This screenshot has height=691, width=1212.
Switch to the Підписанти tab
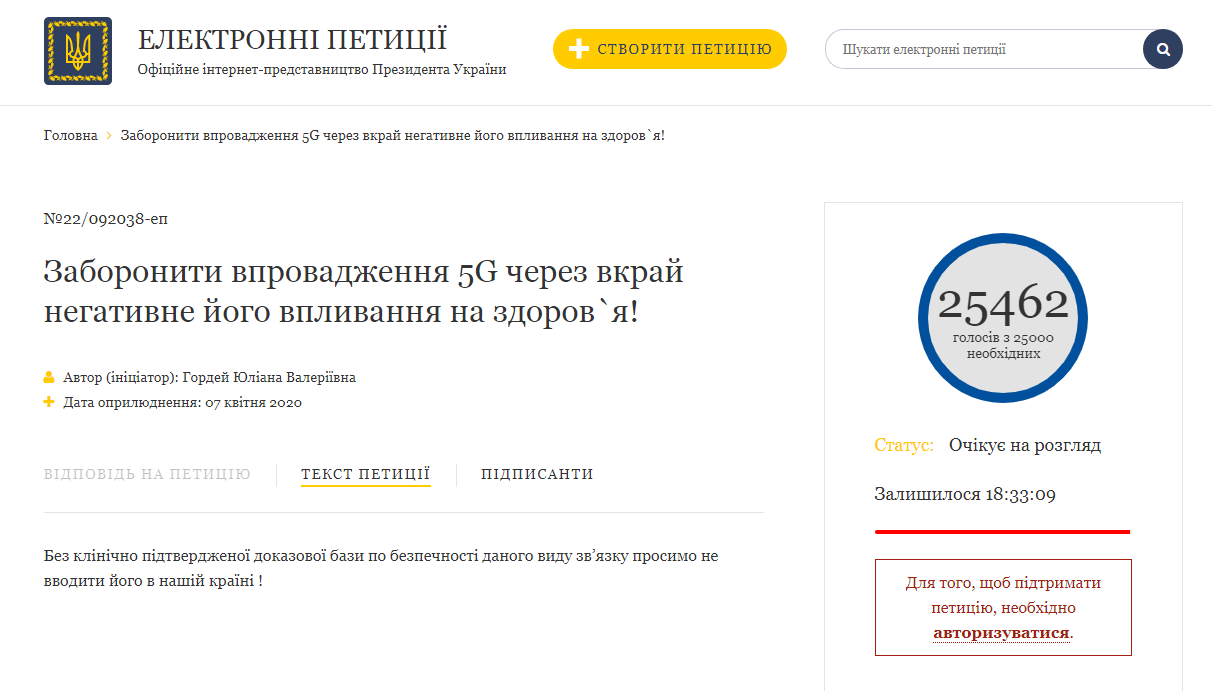click(x=537, y=474)
